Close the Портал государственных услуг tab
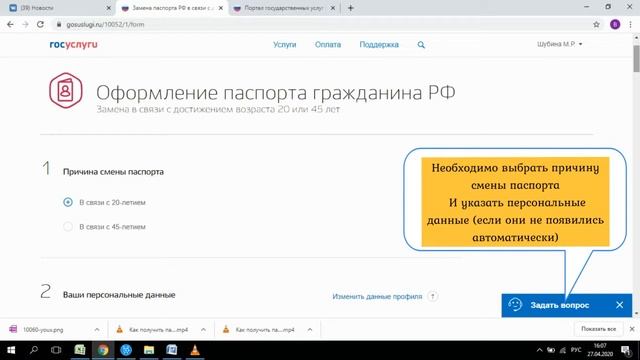Image resolution: width=640 pixels, height=360 pixels. 333,8
